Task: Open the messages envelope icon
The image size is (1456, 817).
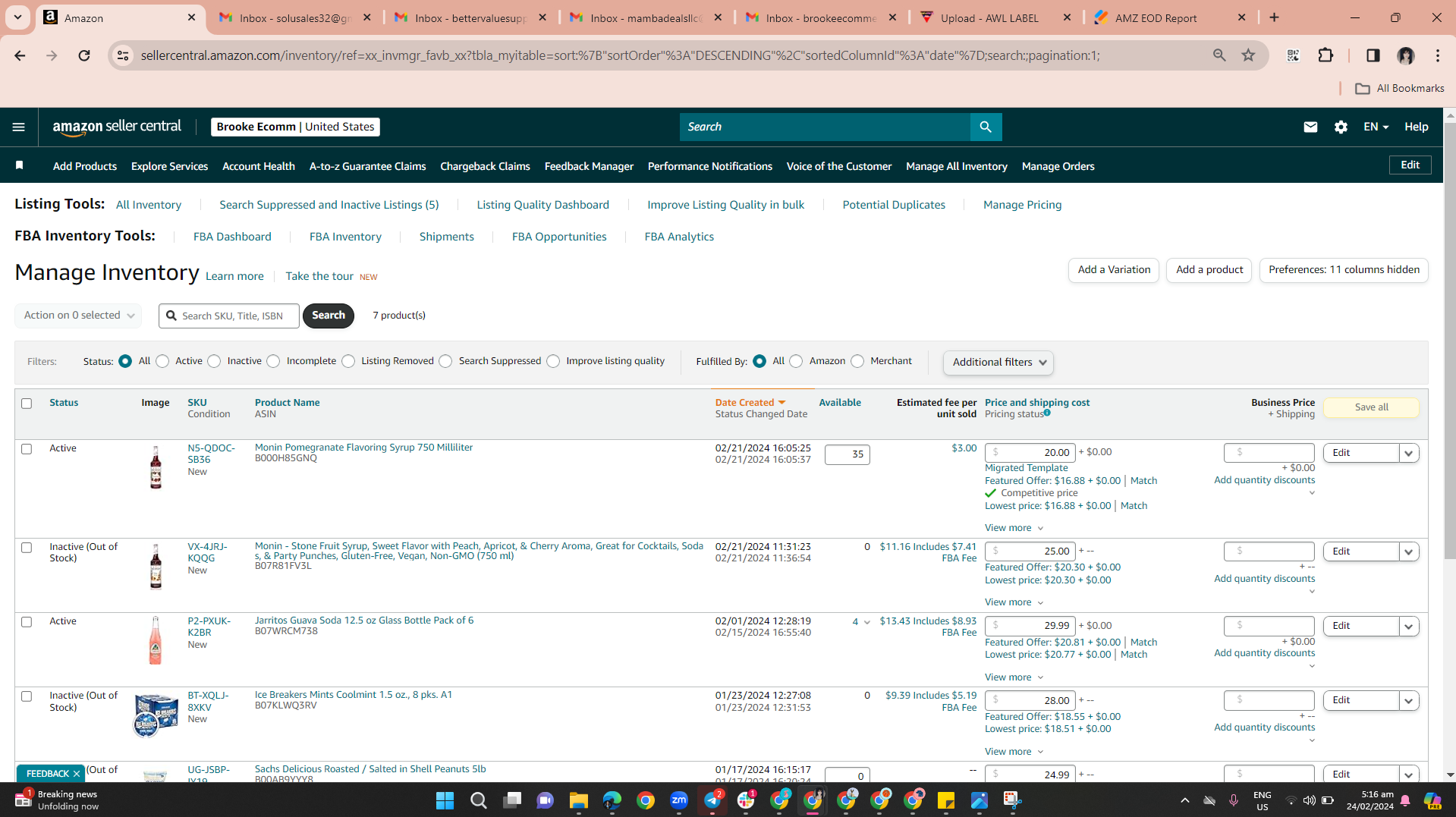Action: point(1310,127)
